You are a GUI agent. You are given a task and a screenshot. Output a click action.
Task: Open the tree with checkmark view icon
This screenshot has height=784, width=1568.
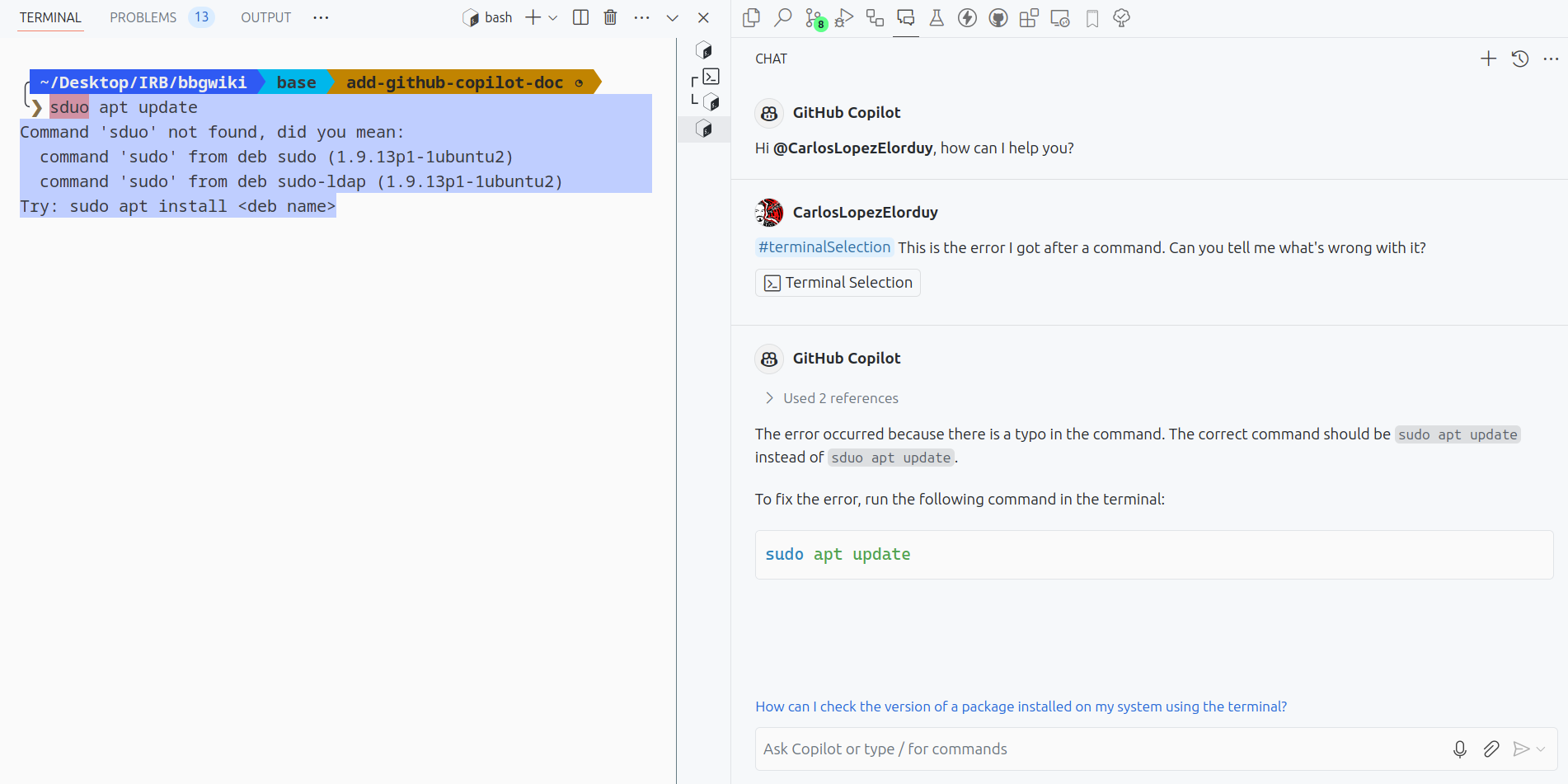coord(1121,17)
